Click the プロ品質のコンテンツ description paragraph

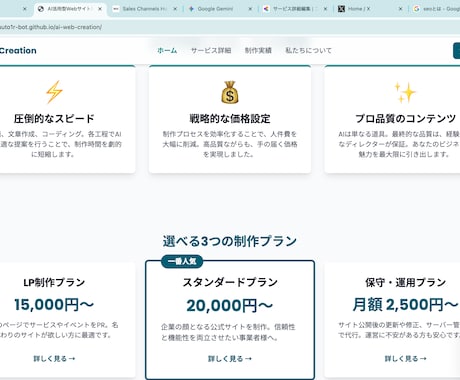pyautogui.click(x=399, y=144)
